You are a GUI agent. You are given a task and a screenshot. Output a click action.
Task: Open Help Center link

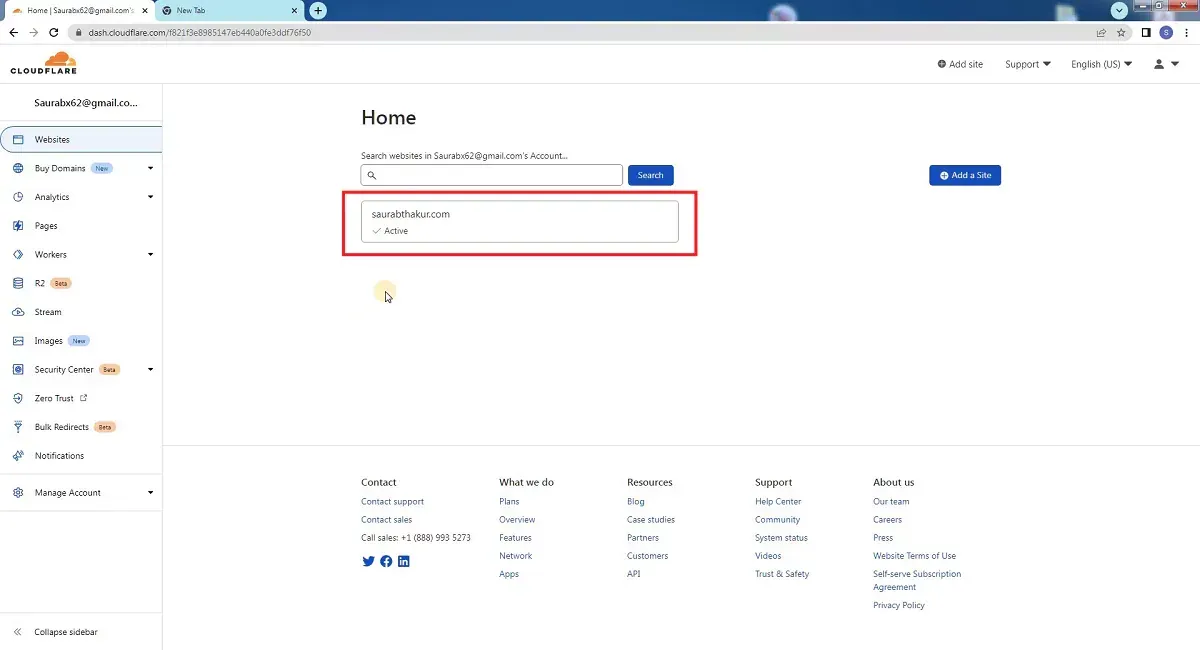pyautogui.click(x=778, y=502)
